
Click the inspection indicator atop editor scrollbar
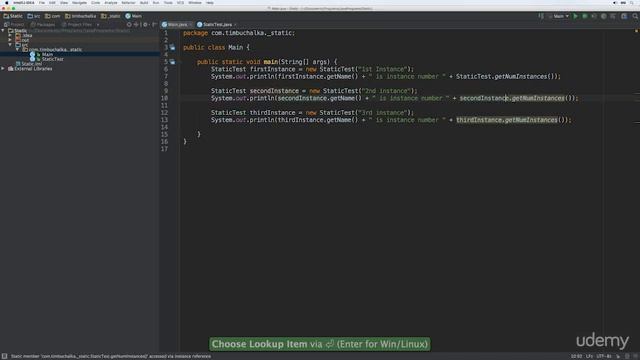coord(636,31)
